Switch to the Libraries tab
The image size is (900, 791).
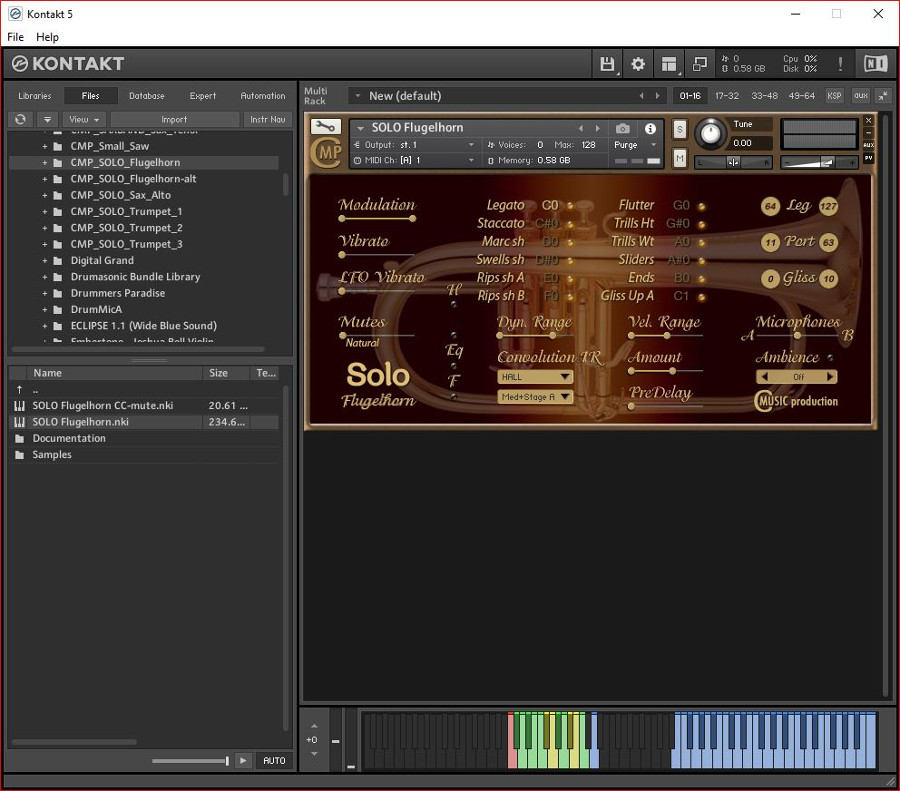(34, 96)
